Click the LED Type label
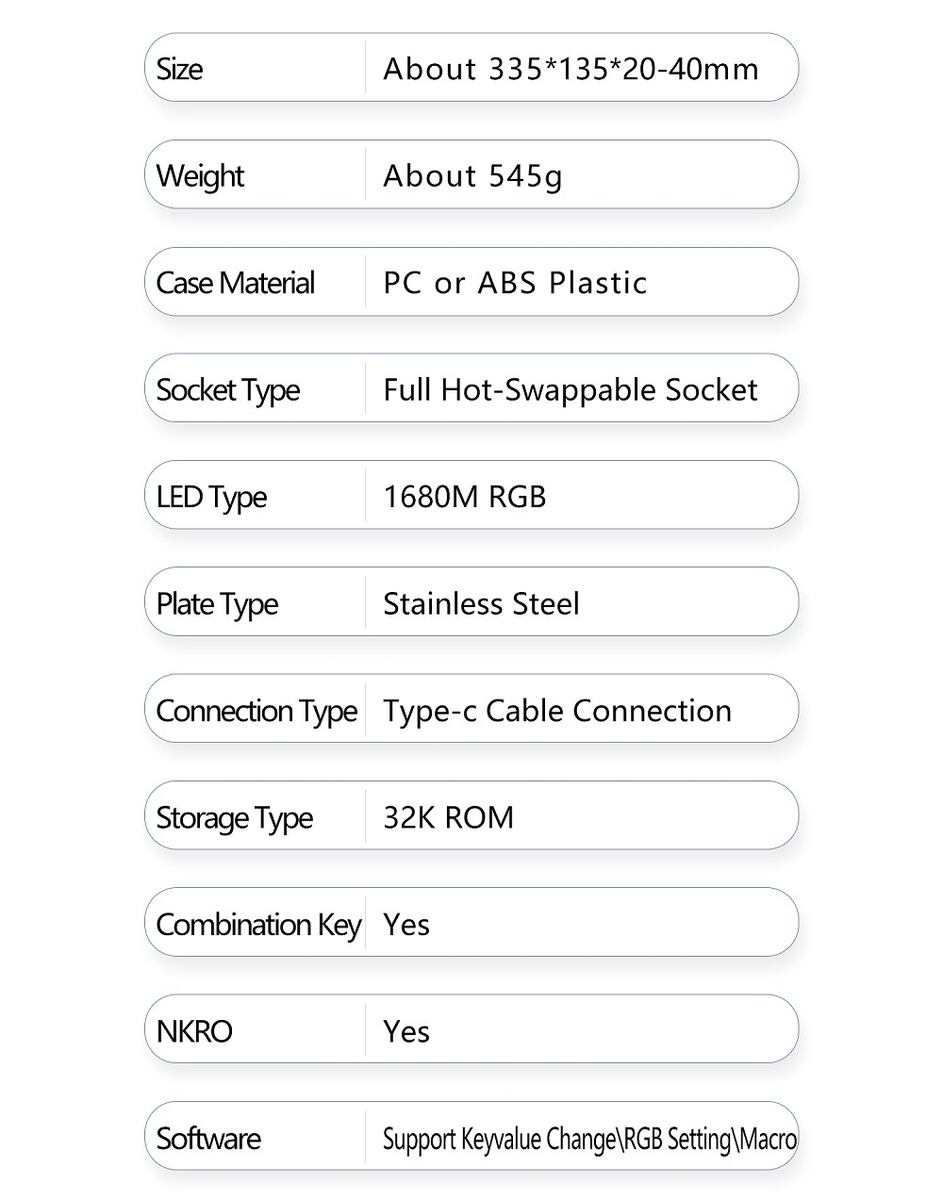This screenshot has width=943, height=1200. tap(212, 498)
